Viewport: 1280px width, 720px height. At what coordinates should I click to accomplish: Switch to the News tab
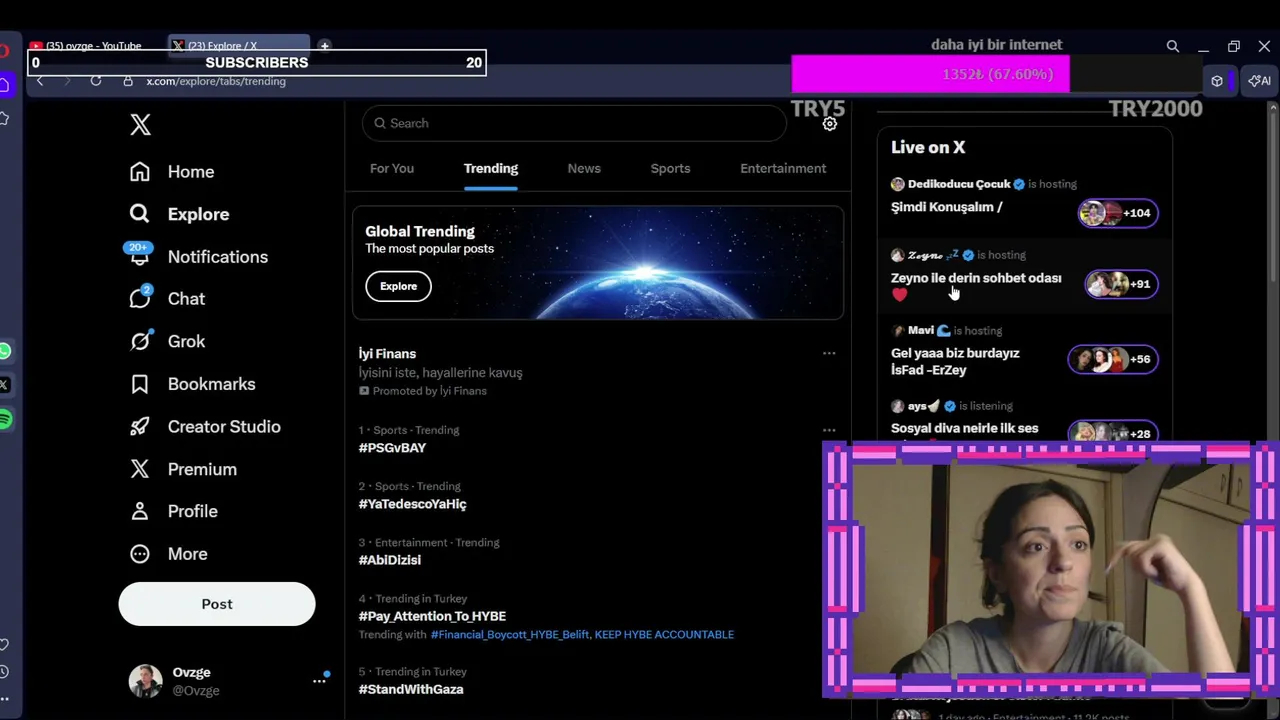584,168
